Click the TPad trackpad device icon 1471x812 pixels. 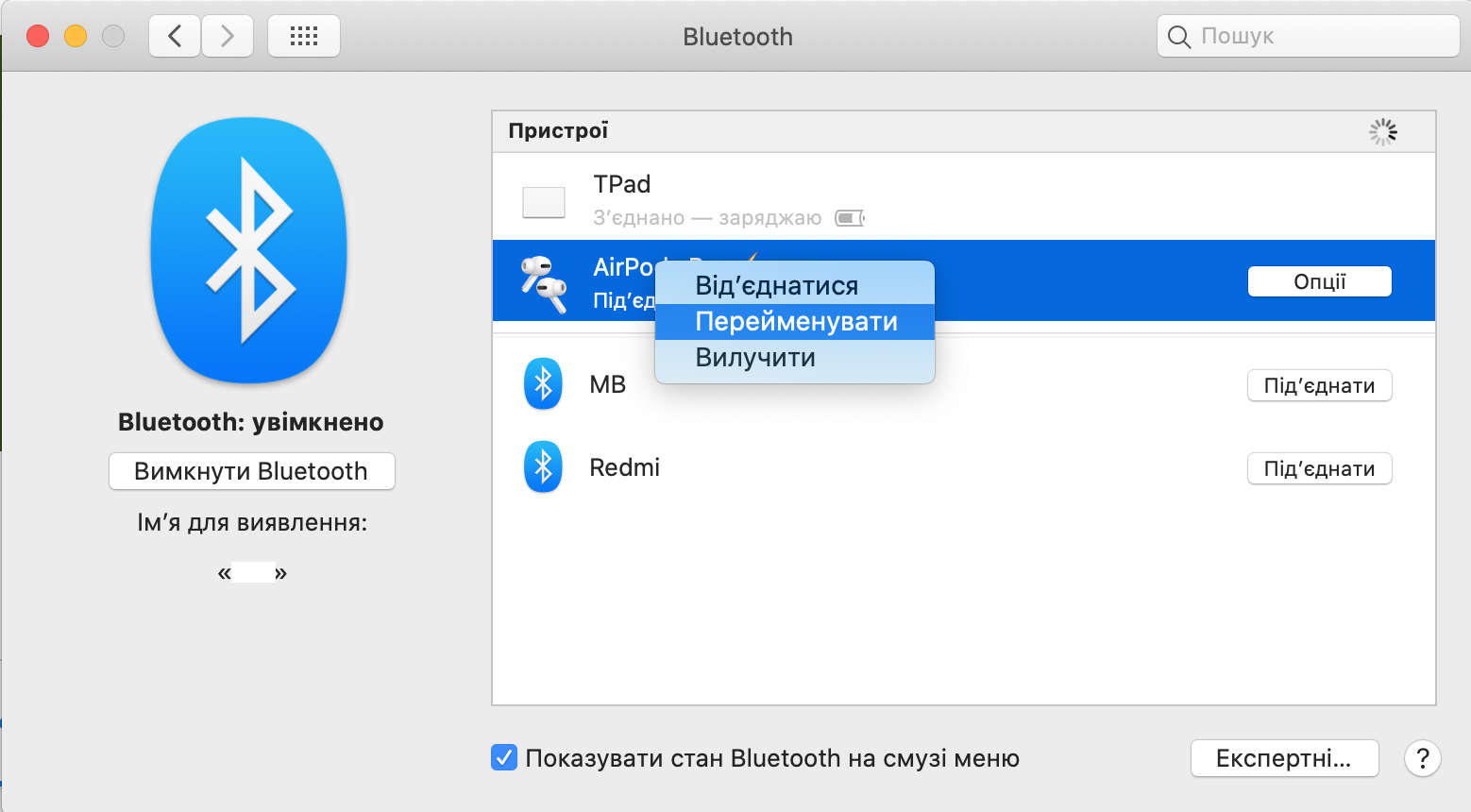[544, 201]
